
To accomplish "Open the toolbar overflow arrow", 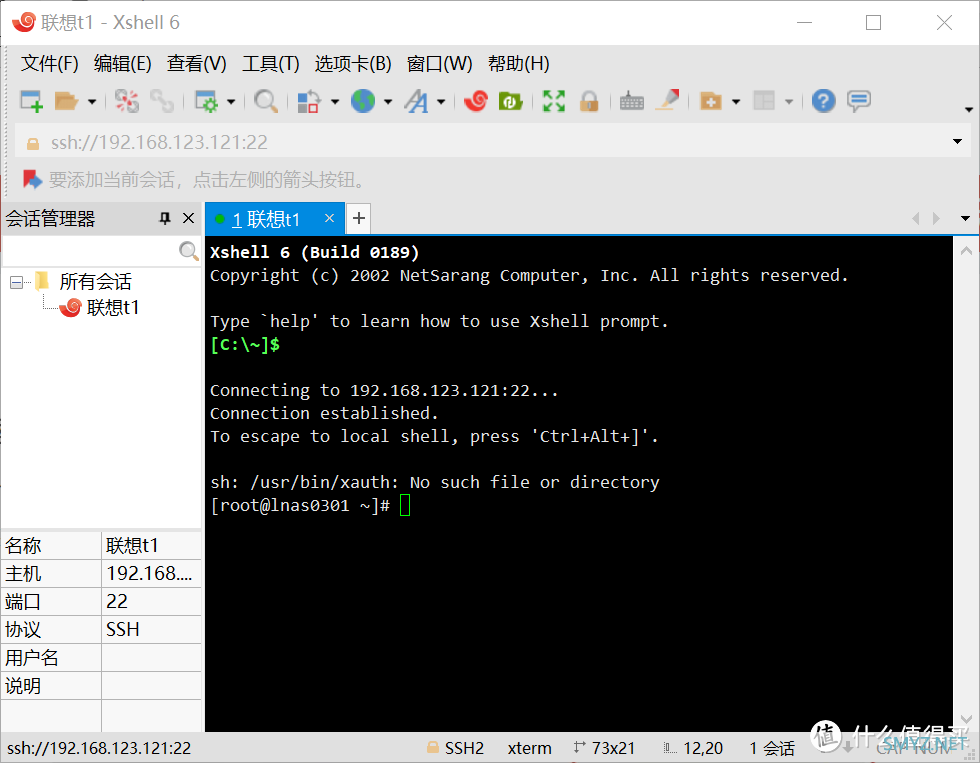I will click(969, 109).
